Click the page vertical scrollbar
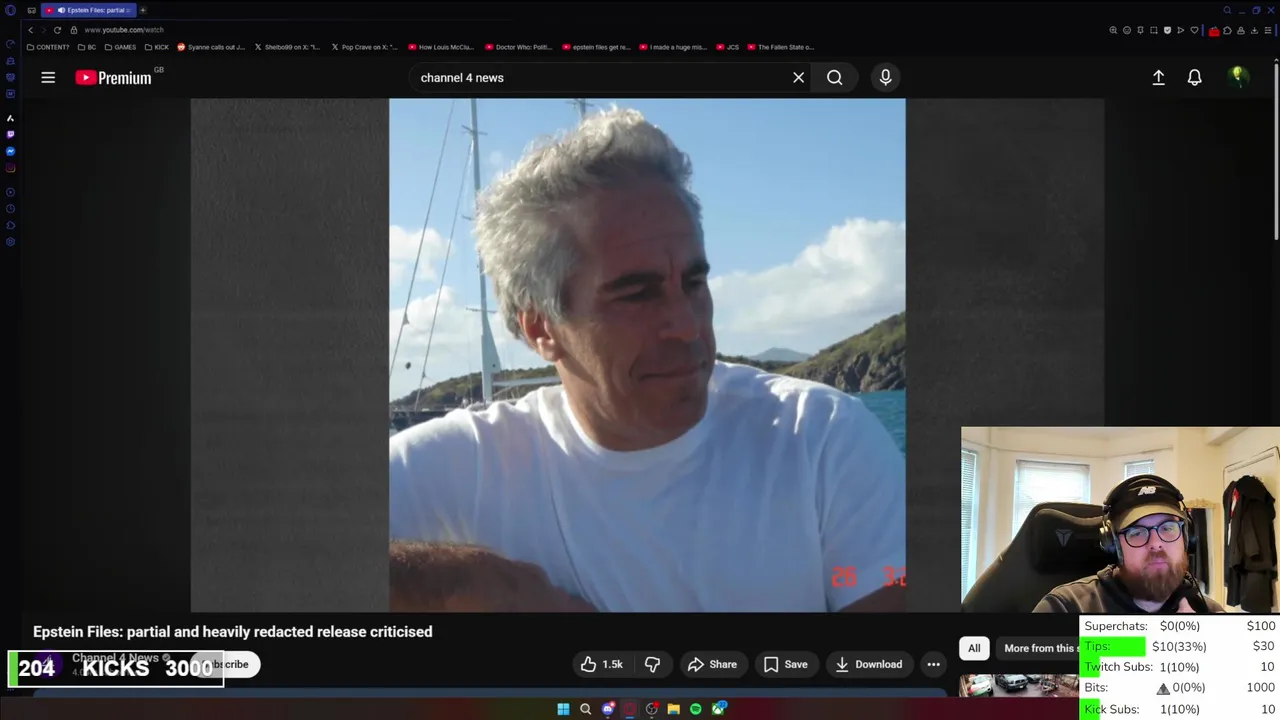Viewport: 1280px width, 720px height. (x=1276, y=150)
